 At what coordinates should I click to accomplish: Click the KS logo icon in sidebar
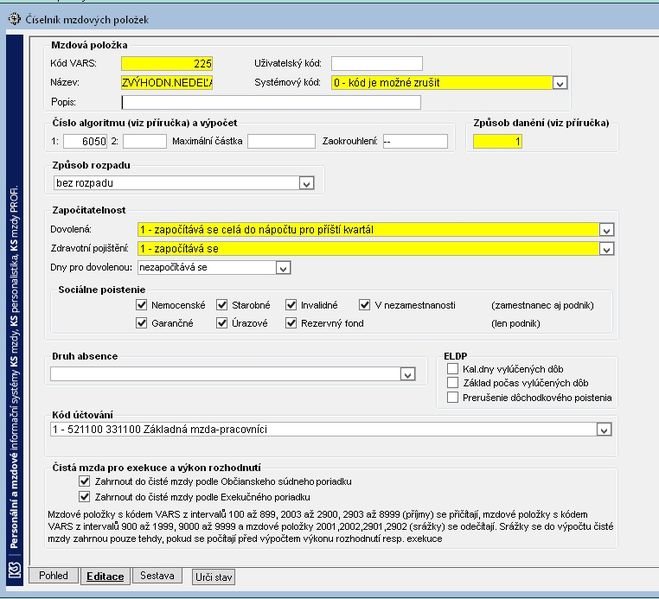[x=15, y=569]
